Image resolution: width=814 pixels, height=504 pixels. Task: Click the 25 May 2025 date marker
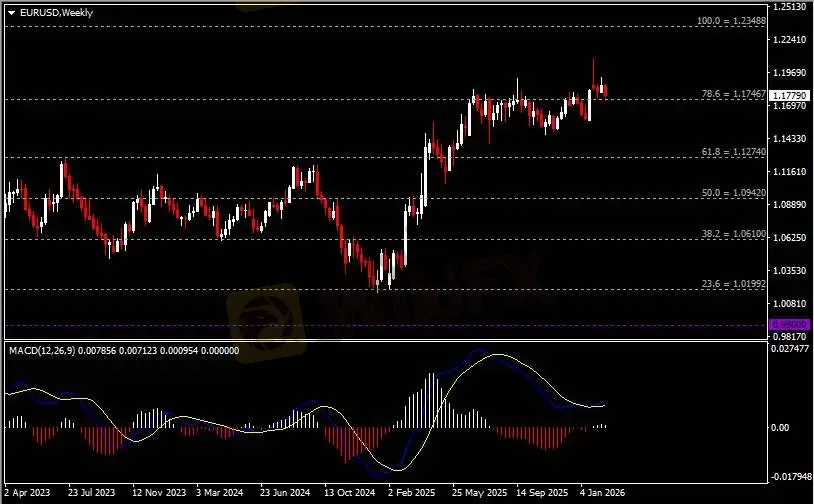click(x=476, y=493)
